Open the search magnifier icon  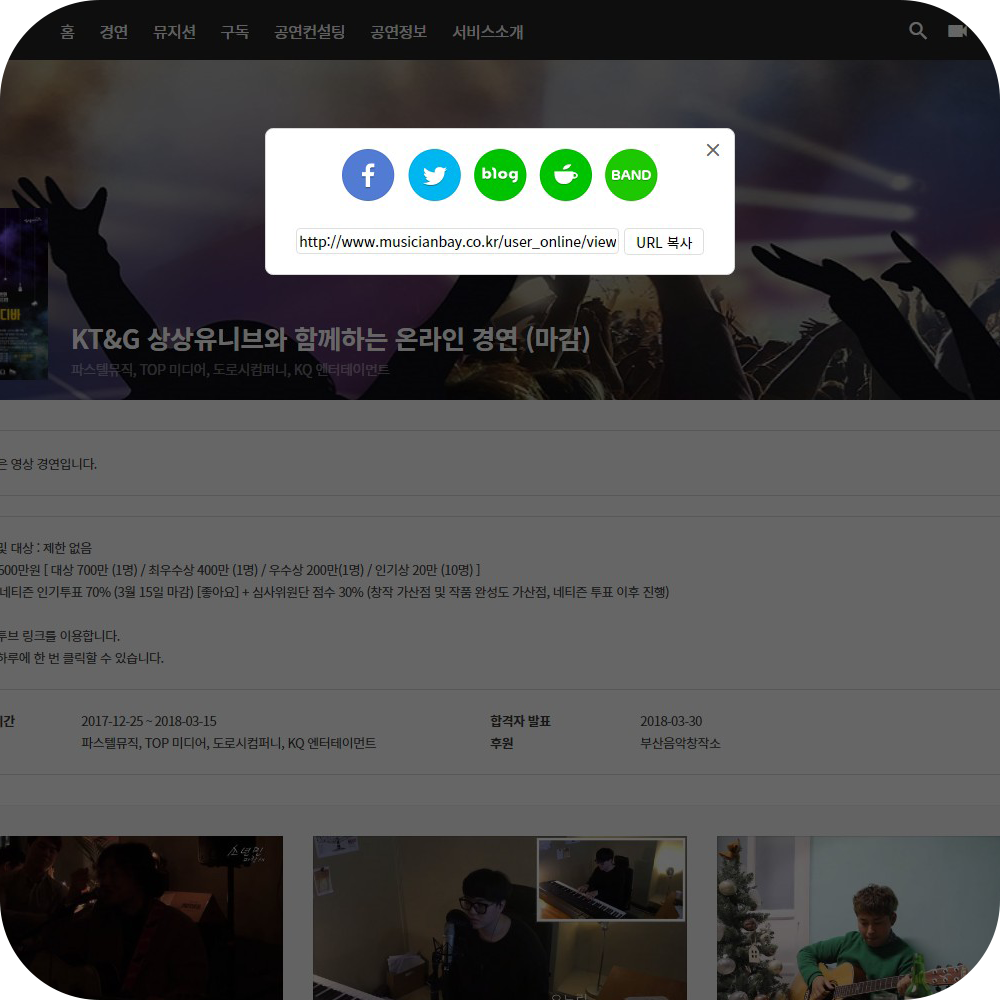918,31
